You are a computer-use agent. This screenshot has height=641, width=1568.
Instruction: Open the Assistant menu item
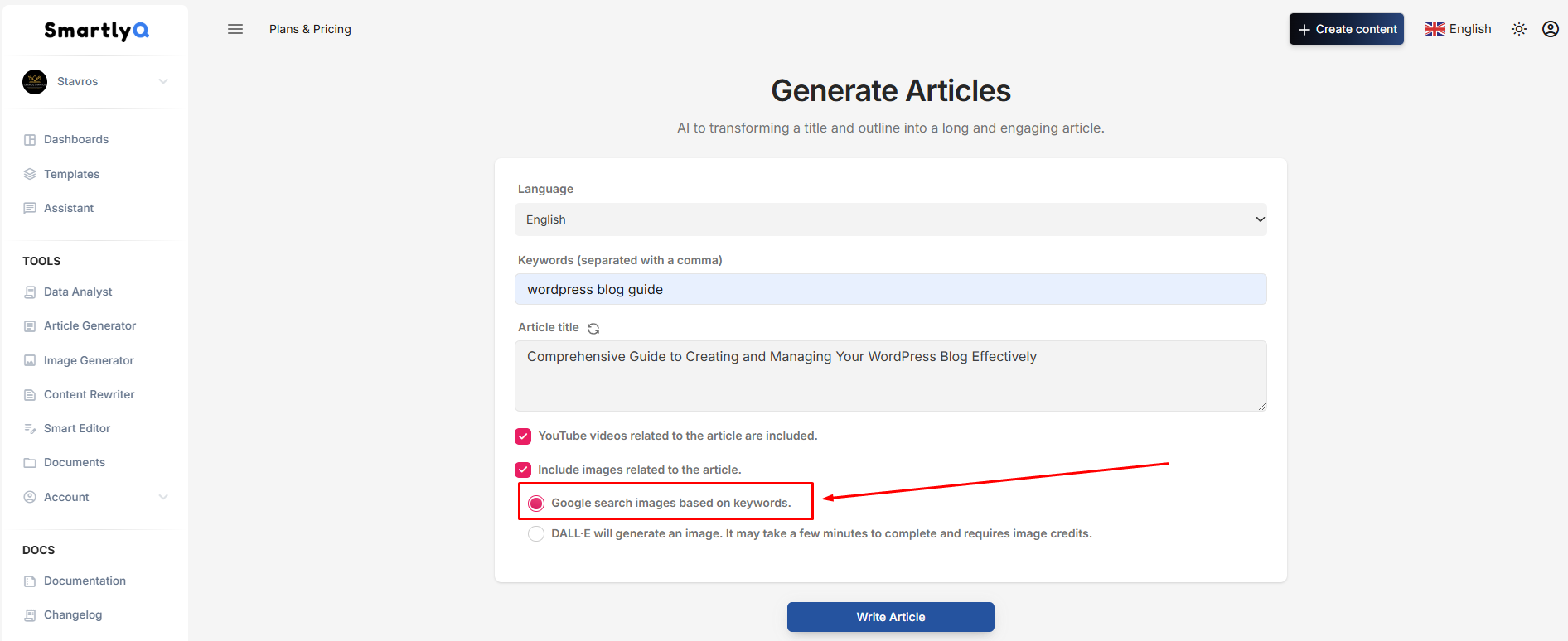[x=69, y=208]
